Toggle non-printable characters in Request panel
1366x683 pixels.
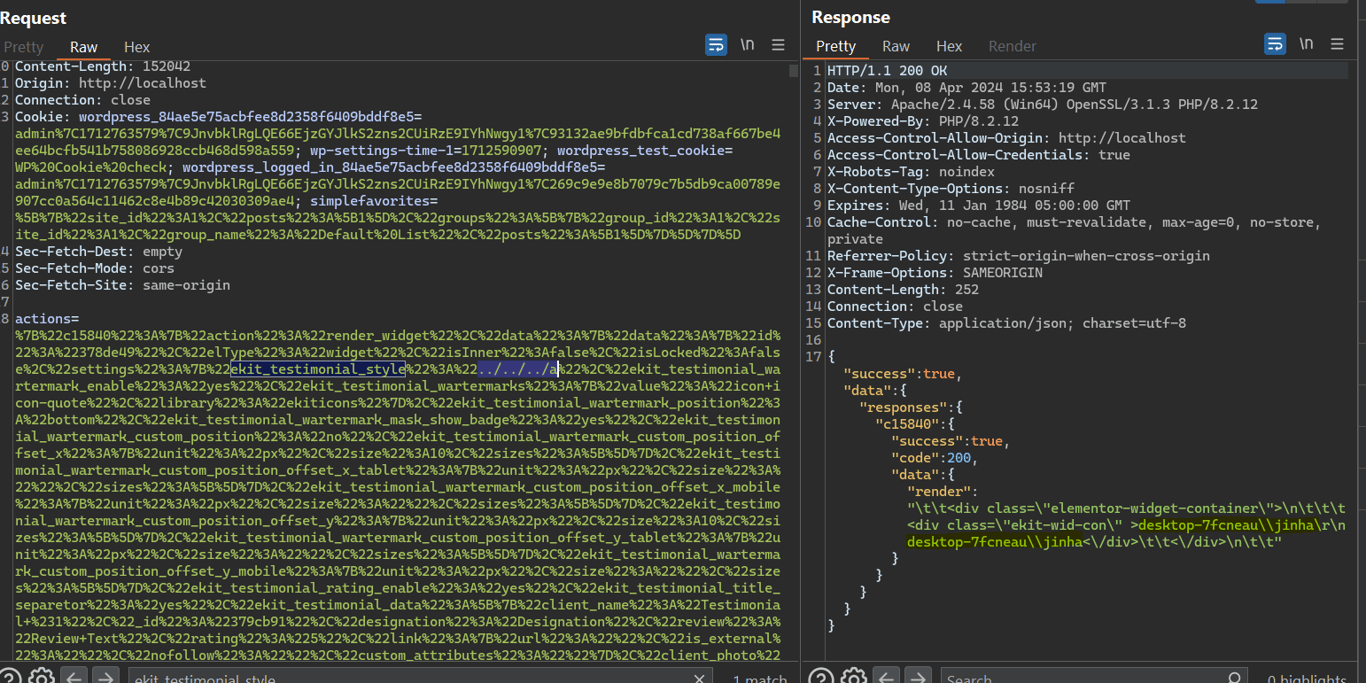coord(747,45)
